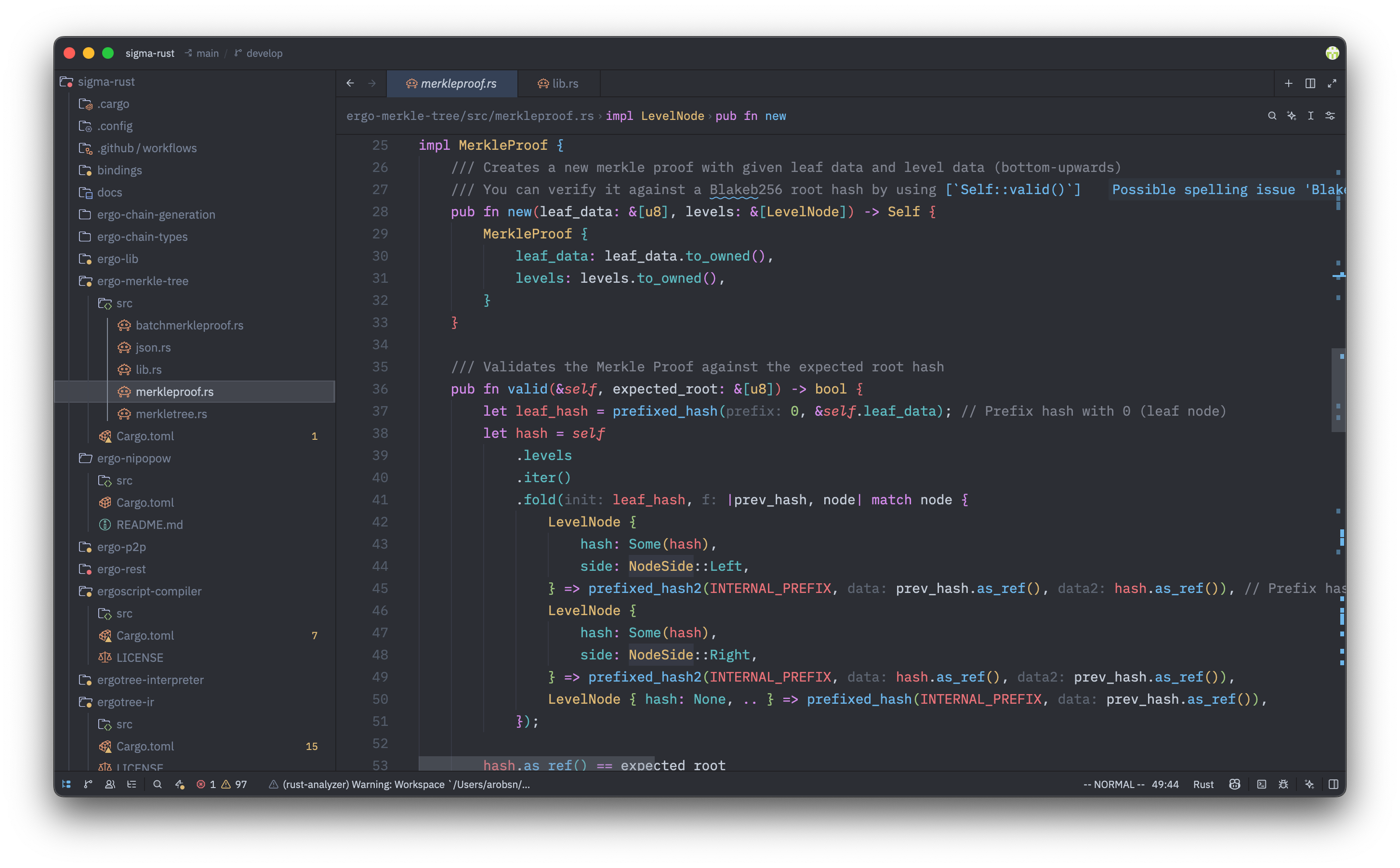The width and height of the screenshot is (1400, 868).
Task: Click breadcrumb impl LevelNode
Action: 655,116
